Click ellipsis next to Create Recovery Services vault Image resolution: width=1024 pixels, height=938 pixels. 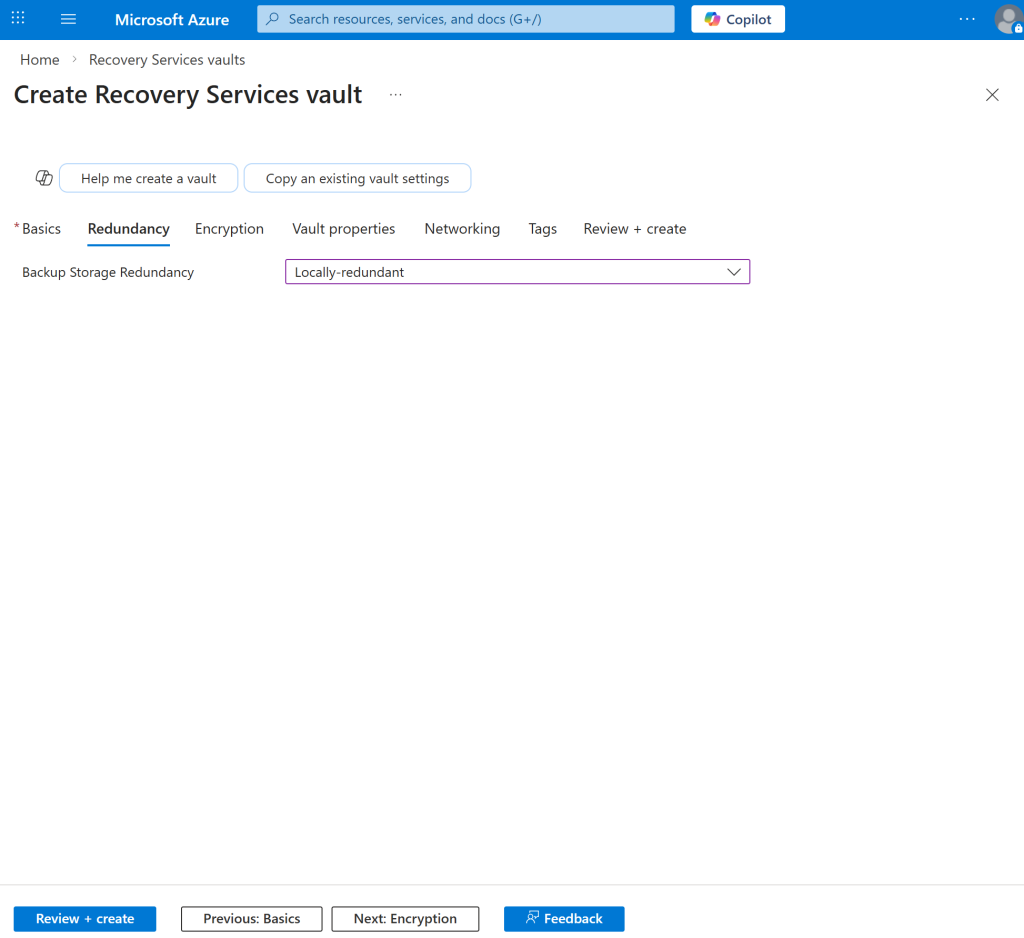[396, 95]
